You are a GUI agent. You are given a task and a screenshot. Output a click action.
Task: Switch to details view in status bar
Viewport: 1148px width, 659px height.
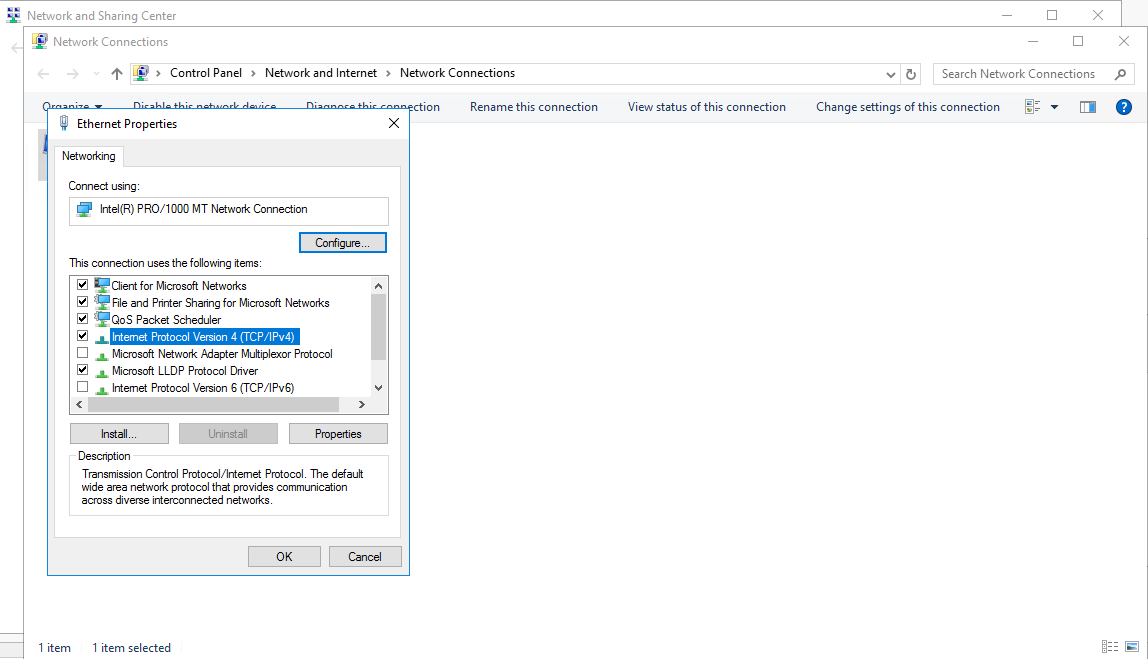[1110, 647]
